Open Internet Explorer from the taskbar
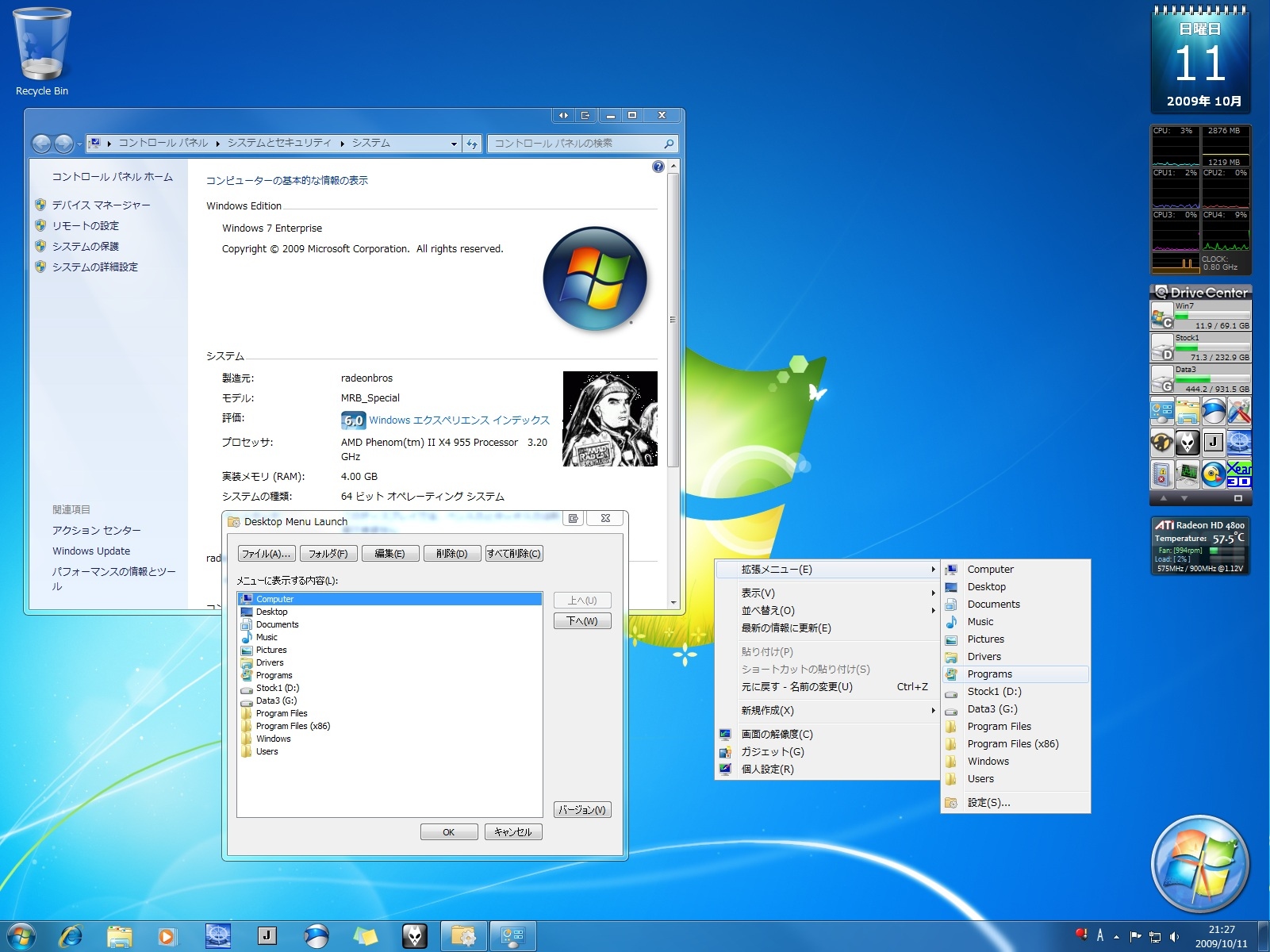Image resolution: width=1270 pixels, height=952 pixels. [71, 936]
